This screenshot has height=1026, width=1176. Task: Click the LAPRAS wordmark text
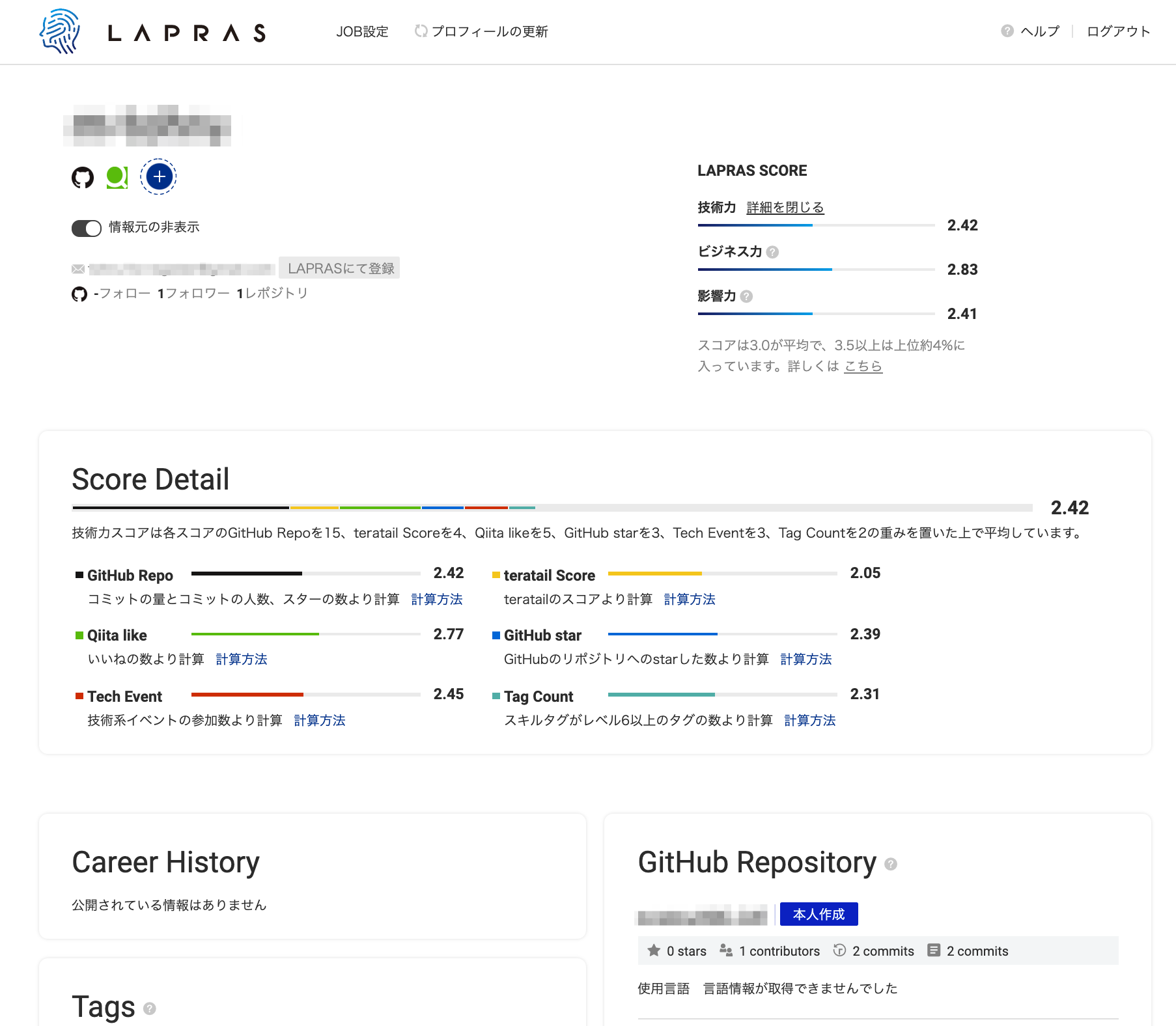187,33
